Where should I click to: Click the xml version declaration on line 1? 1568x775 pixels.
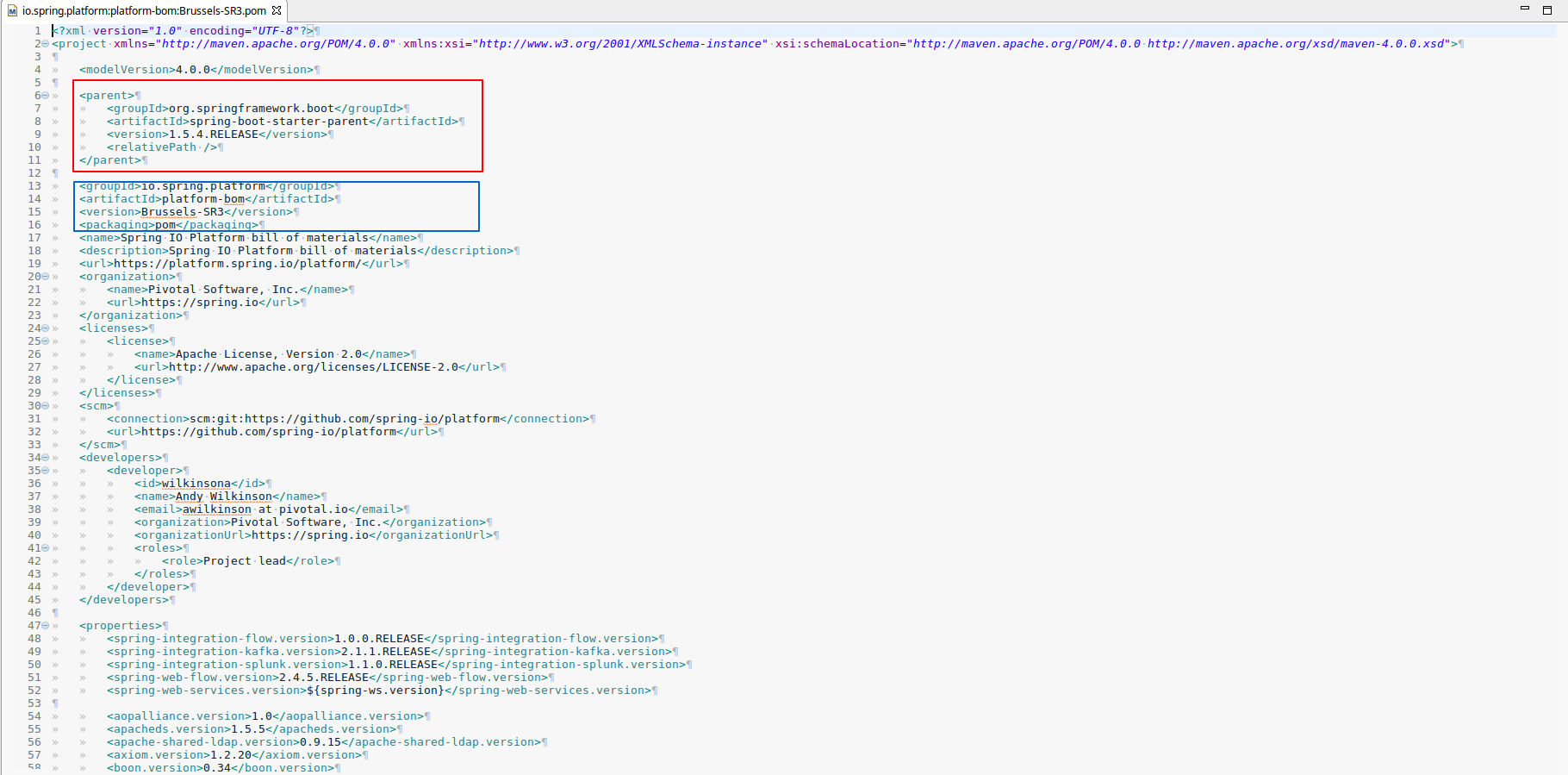click(183, 31)
